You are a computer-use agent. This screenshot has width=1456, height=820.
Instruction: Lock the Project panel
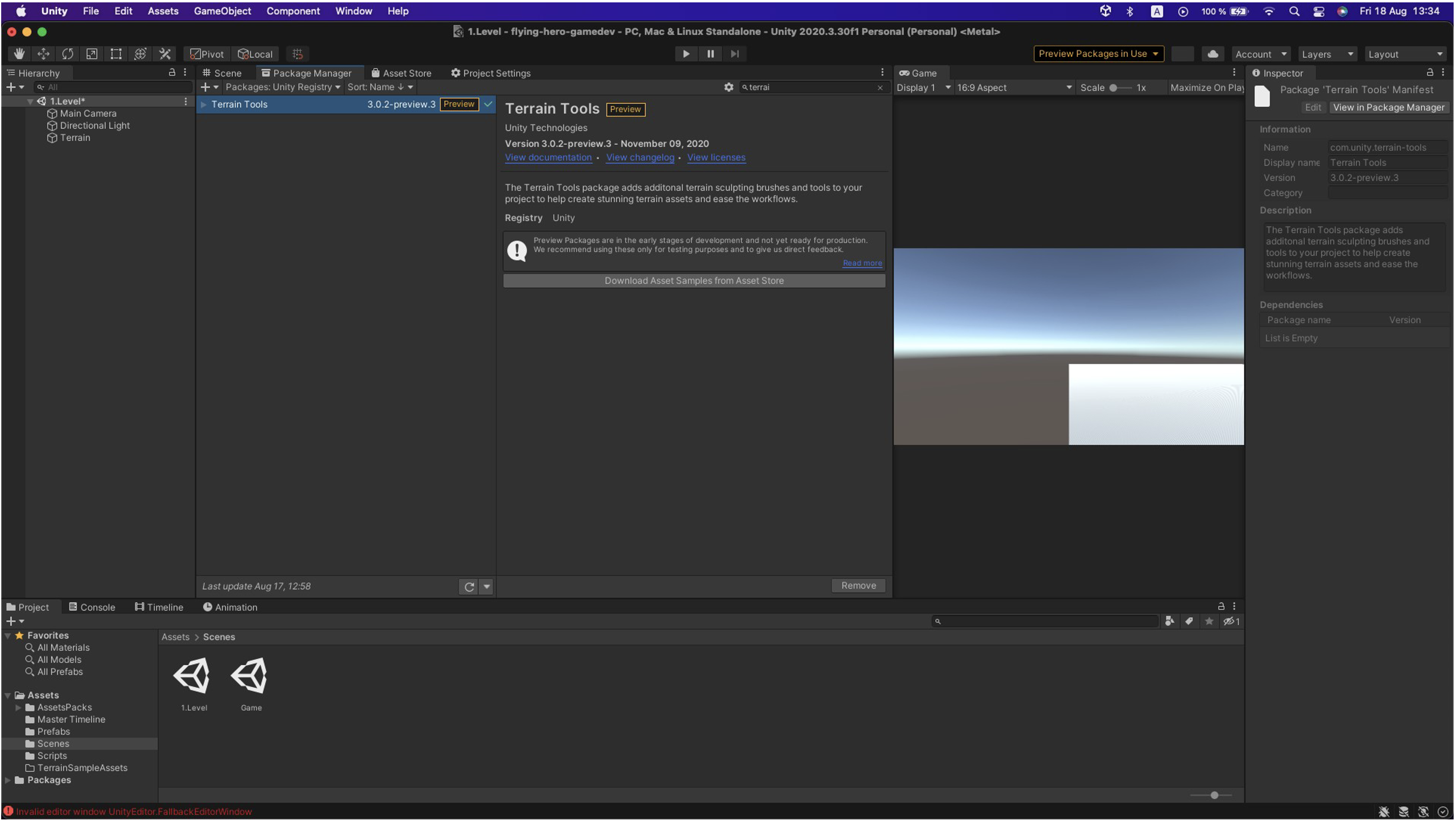coord(1221,606)
